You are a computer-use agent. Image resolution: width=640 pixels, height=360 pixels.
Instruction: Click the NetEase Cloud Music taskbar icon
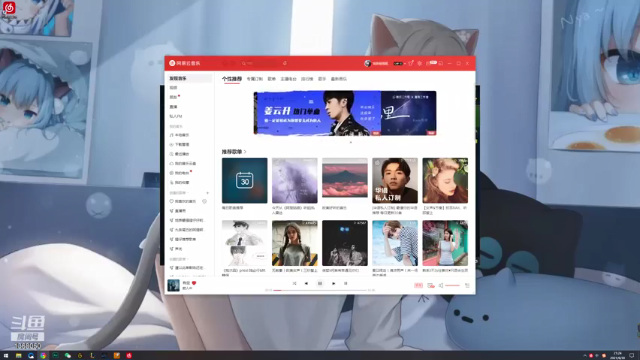tap(129, 356)
